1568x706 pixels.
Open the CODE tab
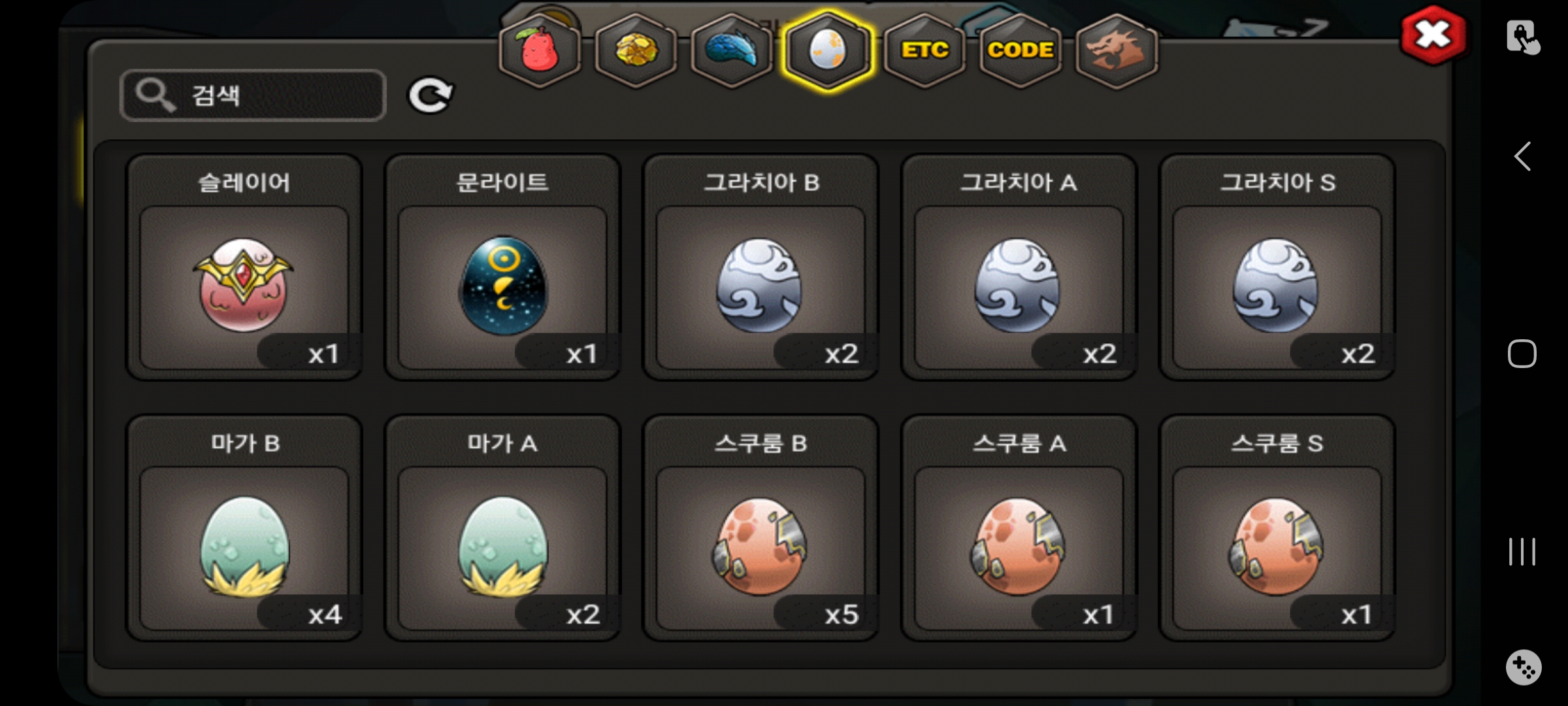point(1020,50)
